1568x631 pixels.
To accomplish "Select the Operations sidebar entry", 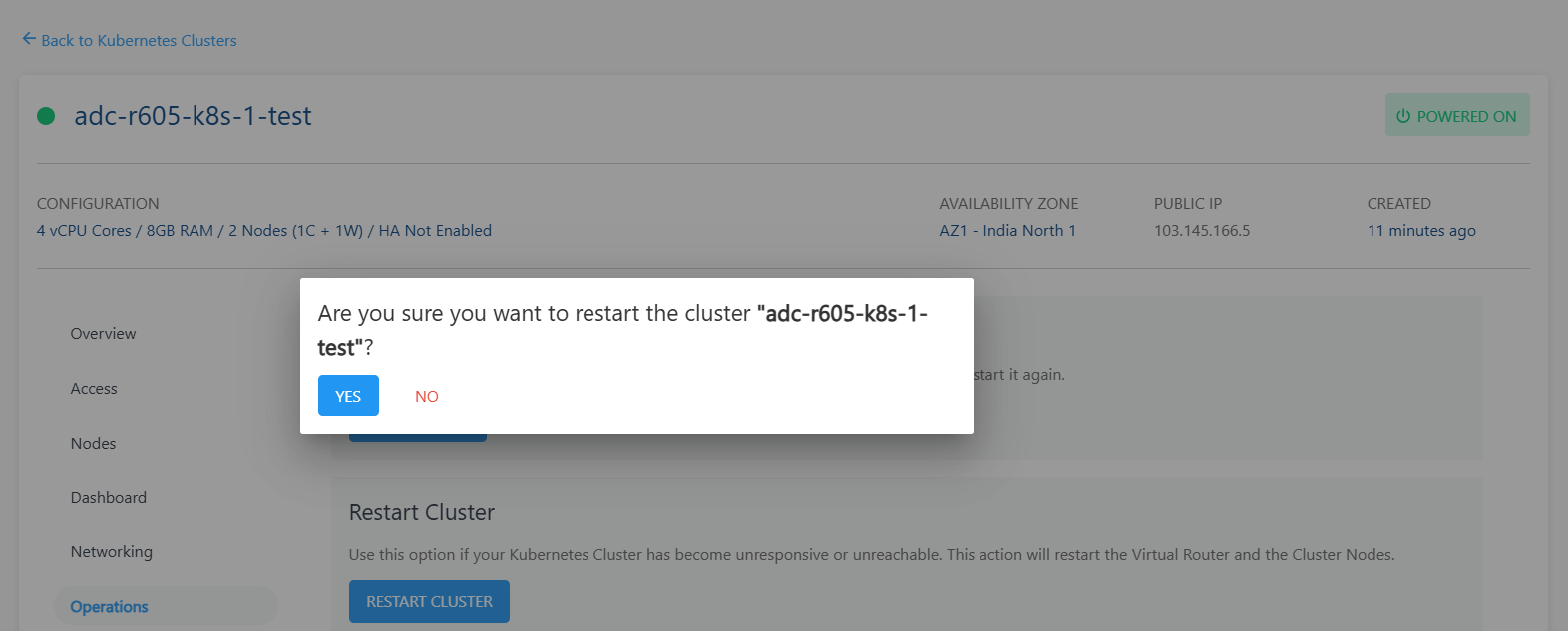I will point(109,605).
